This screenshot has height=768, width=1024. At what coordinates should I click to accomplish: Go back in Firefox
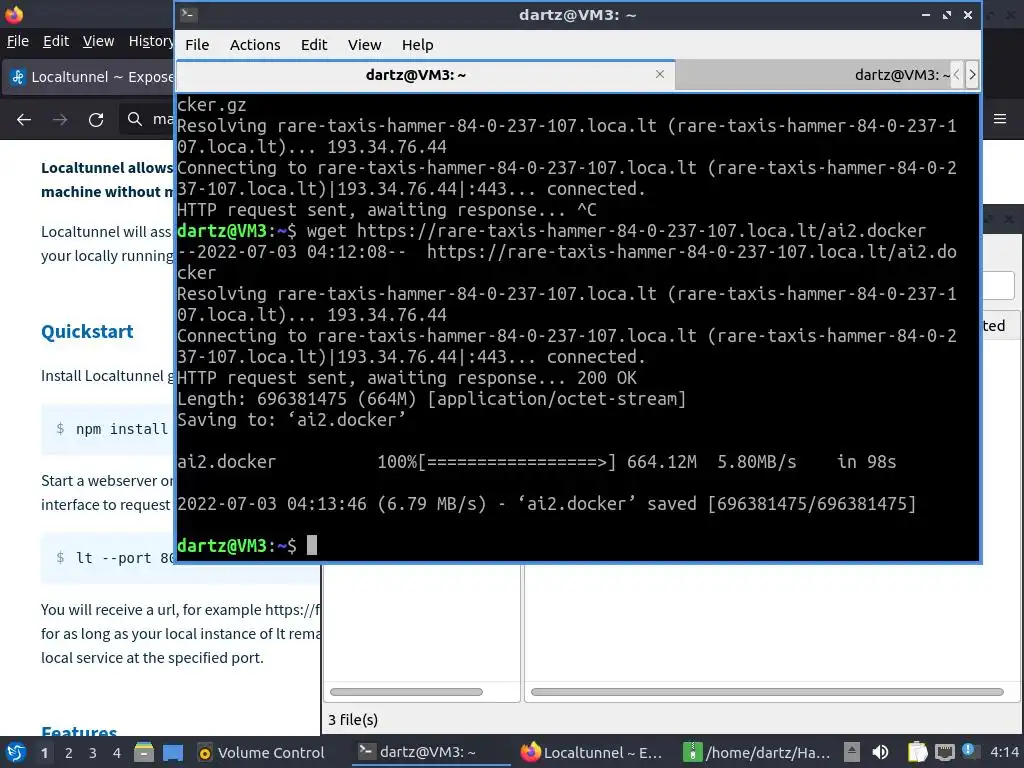point(24,119)
